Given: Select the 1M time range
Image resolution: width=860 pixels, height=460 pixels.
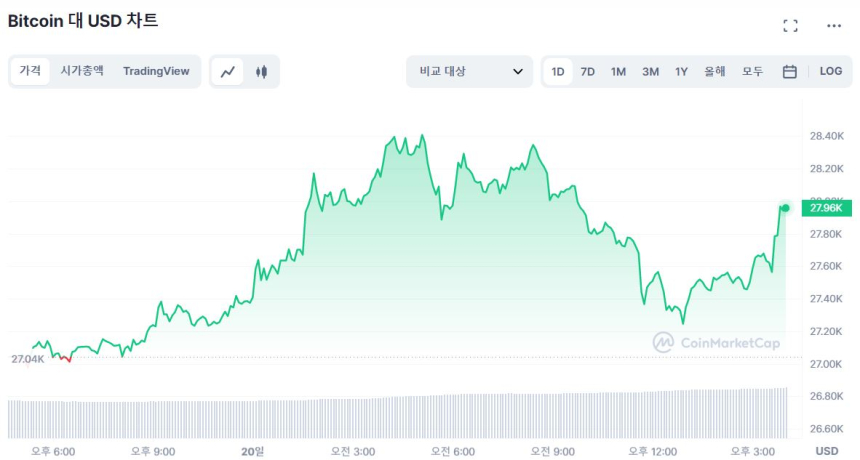Looking at the screenshot, I should pyautogui.click(x=618, y=72).
